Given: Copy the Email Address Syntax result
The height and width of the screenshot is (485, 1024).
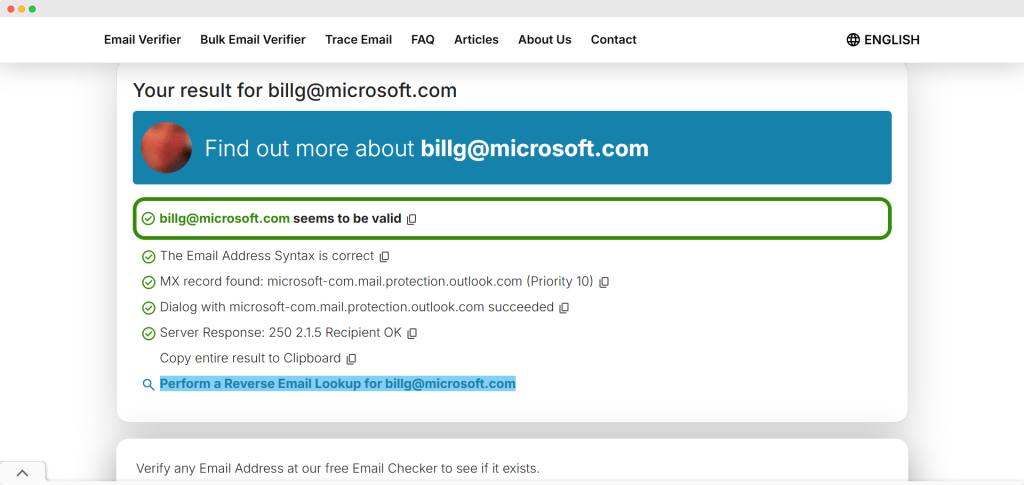Looking at the screenshot, I should tap(385, 257).
